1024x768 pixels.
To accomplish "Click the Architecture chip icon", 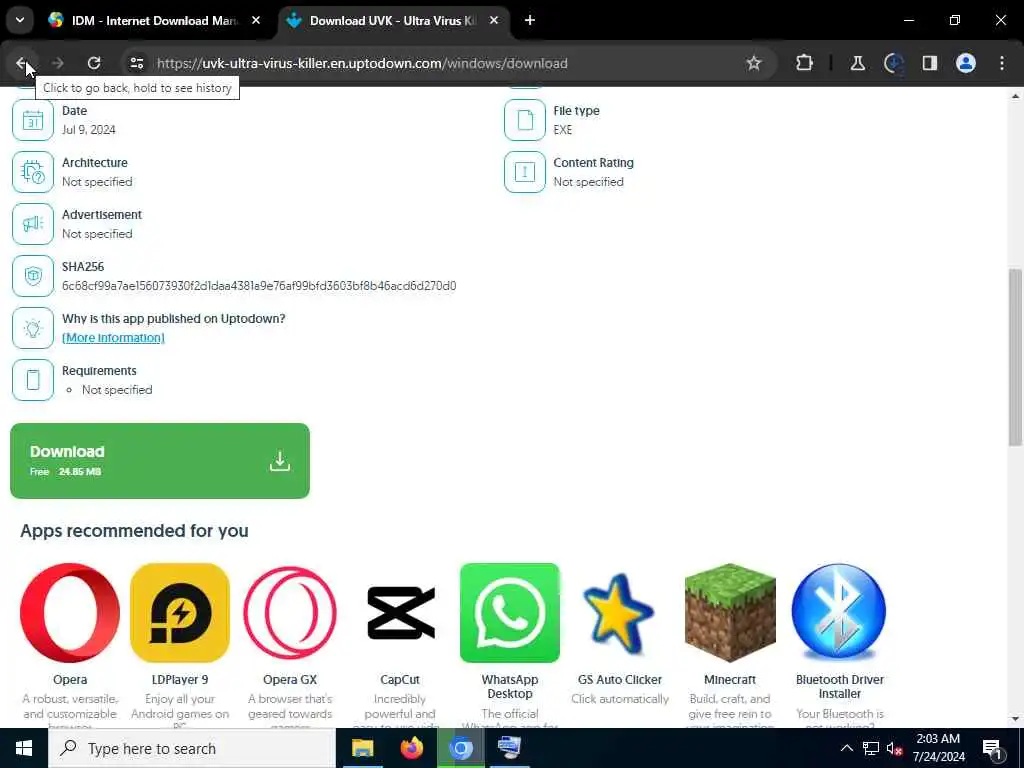I will pyautogui.click(x=33, y=172).
